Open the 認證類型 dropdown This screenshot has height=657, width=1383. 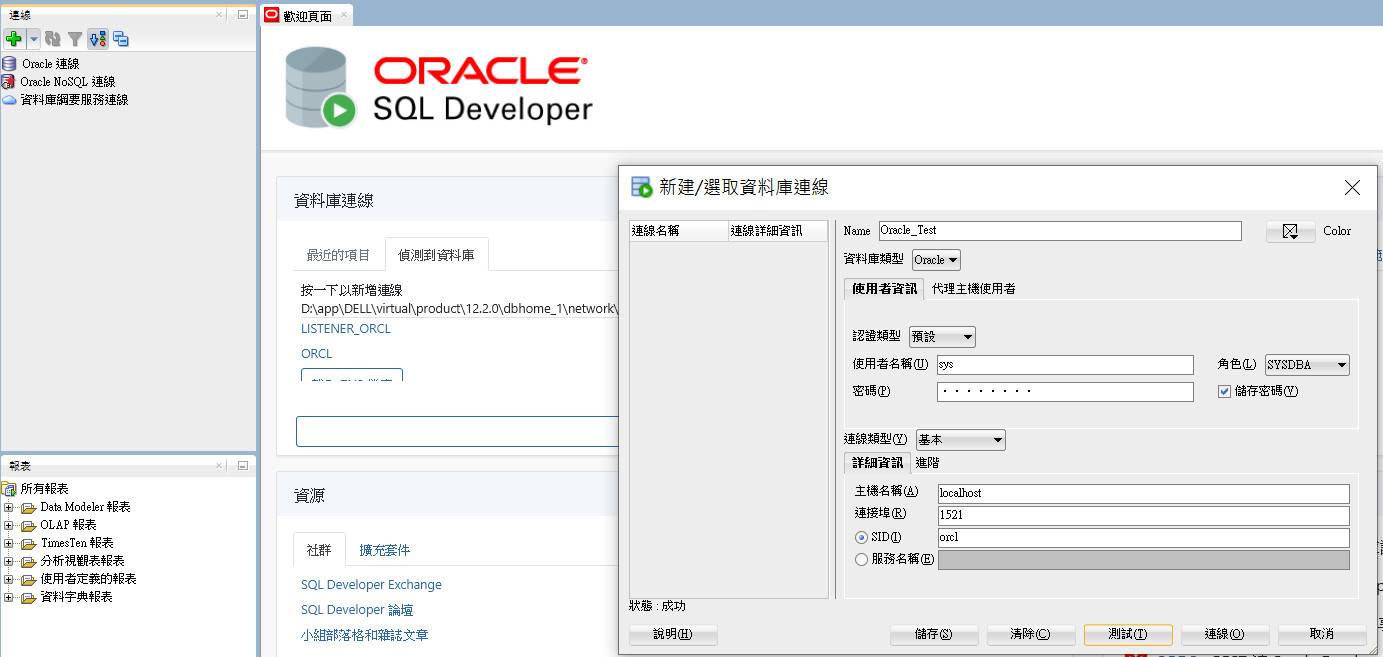click(942, 337)
